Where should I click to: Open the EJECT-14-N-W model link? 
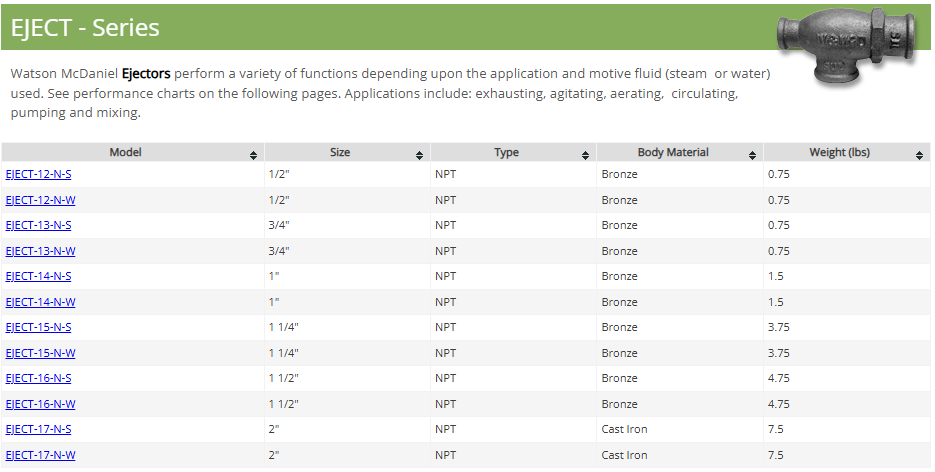tap(40, 302)
